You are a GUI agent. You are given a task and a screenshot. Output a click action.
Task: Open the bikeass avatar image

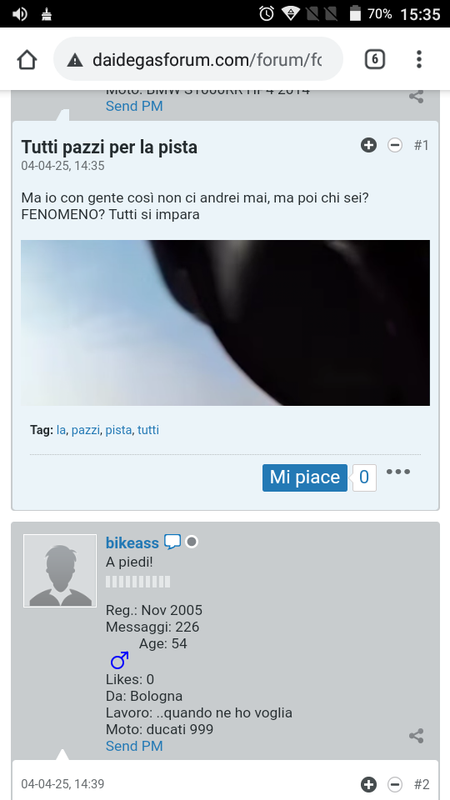60,571
